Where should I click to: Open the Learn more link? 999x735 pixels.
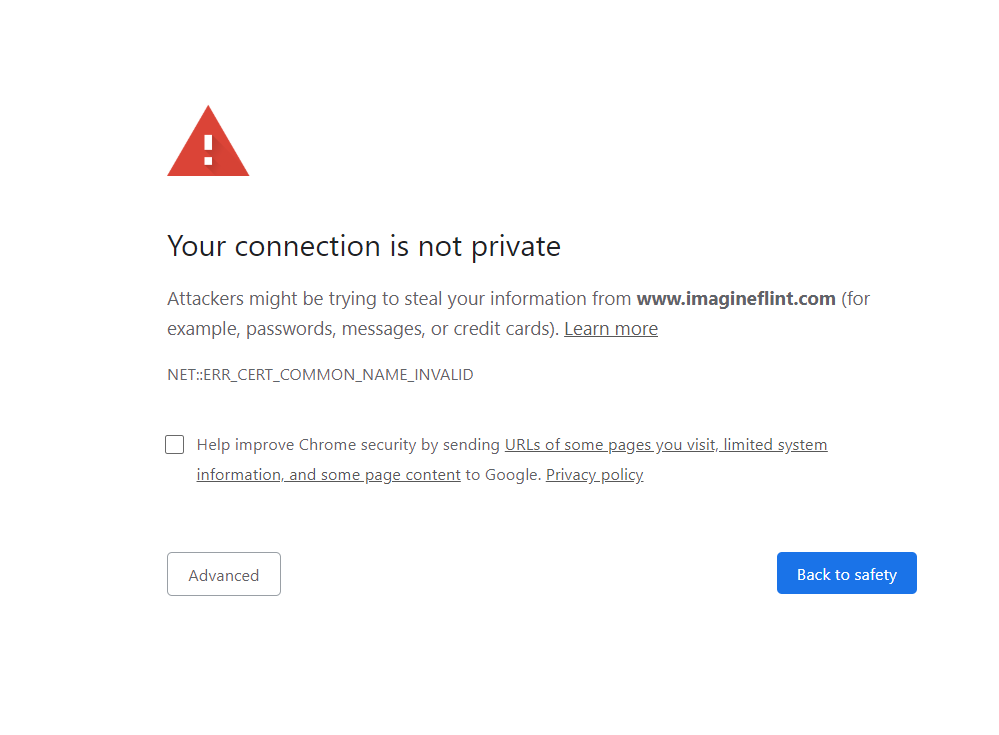(x=610, y=329)
